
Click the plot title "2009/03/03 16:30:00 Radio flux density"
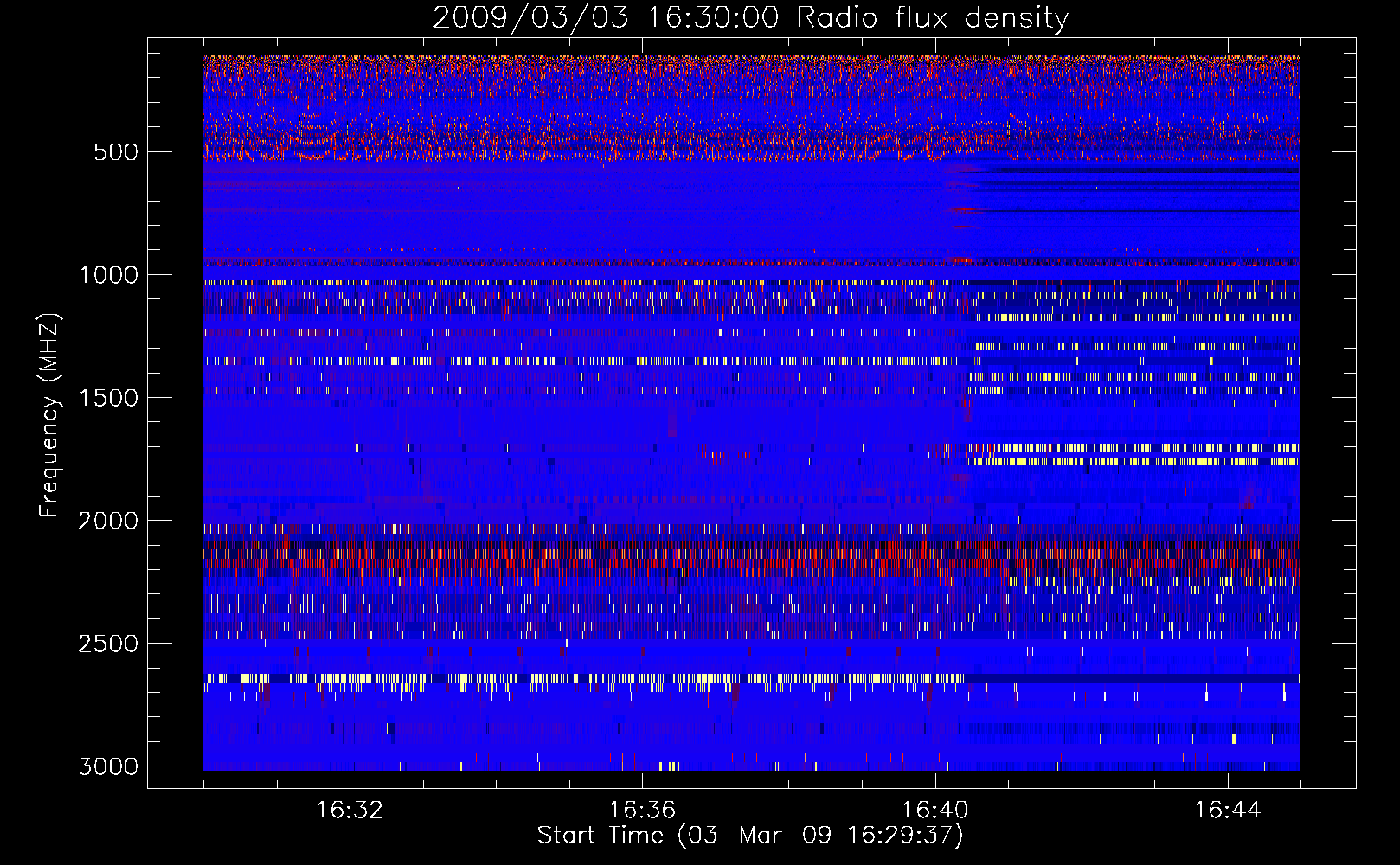point(750,18)
